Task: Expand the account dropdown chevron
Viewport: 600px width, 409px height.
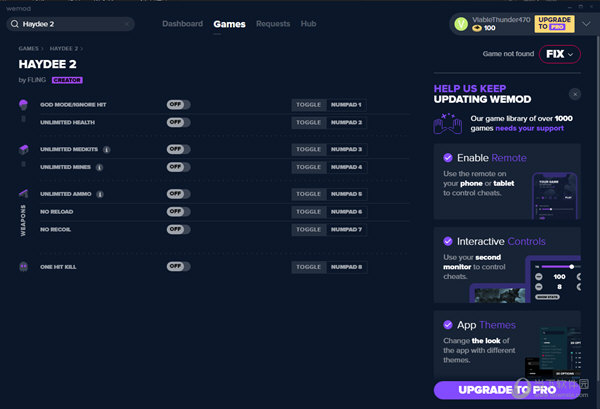Action: point(586,24)
